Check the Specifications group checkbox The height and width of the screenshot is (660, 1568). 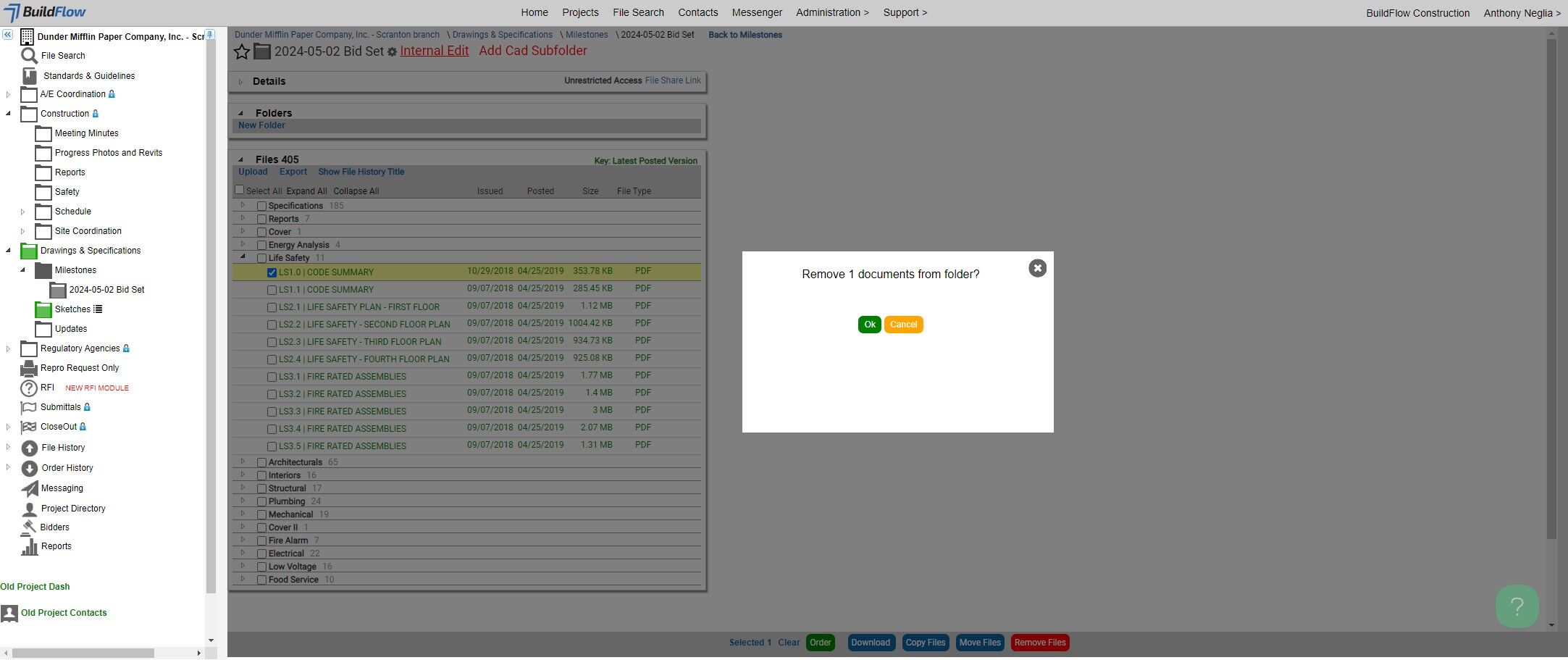[x=261, y=206]
